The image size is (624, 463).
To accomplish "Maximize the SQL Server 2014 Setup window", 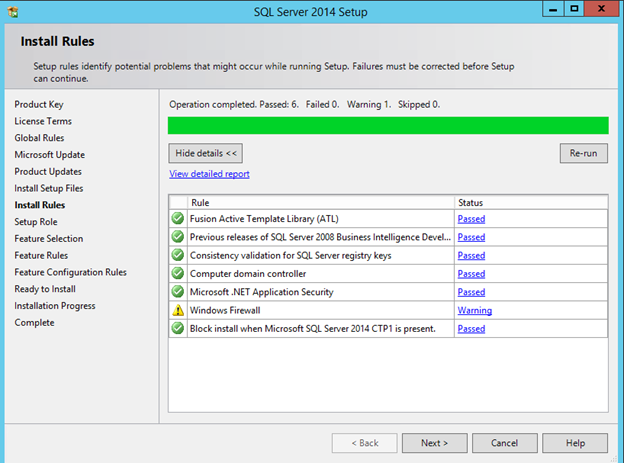I will 574,9.
